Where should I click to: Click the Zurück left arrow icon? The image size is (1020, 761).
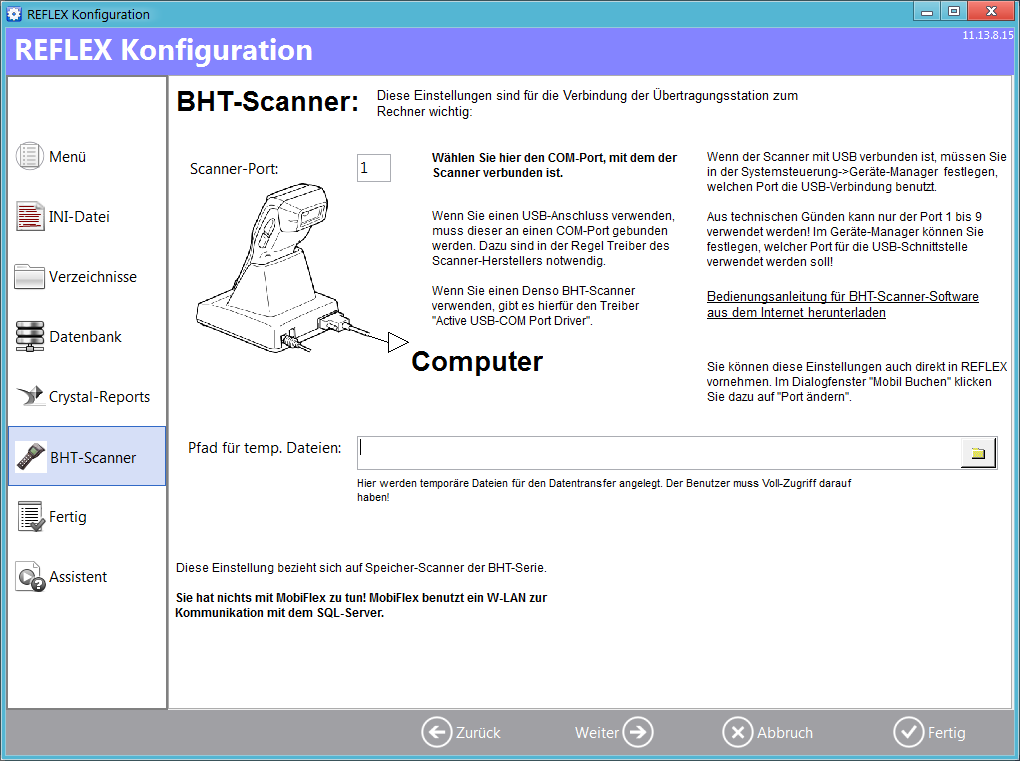tap(436, 732)
